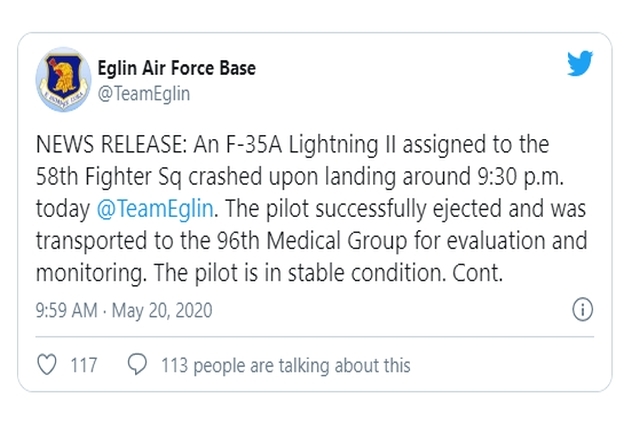
Task: Open Eglin Air Force Base avatar emblem
Action: click(63, 80)
